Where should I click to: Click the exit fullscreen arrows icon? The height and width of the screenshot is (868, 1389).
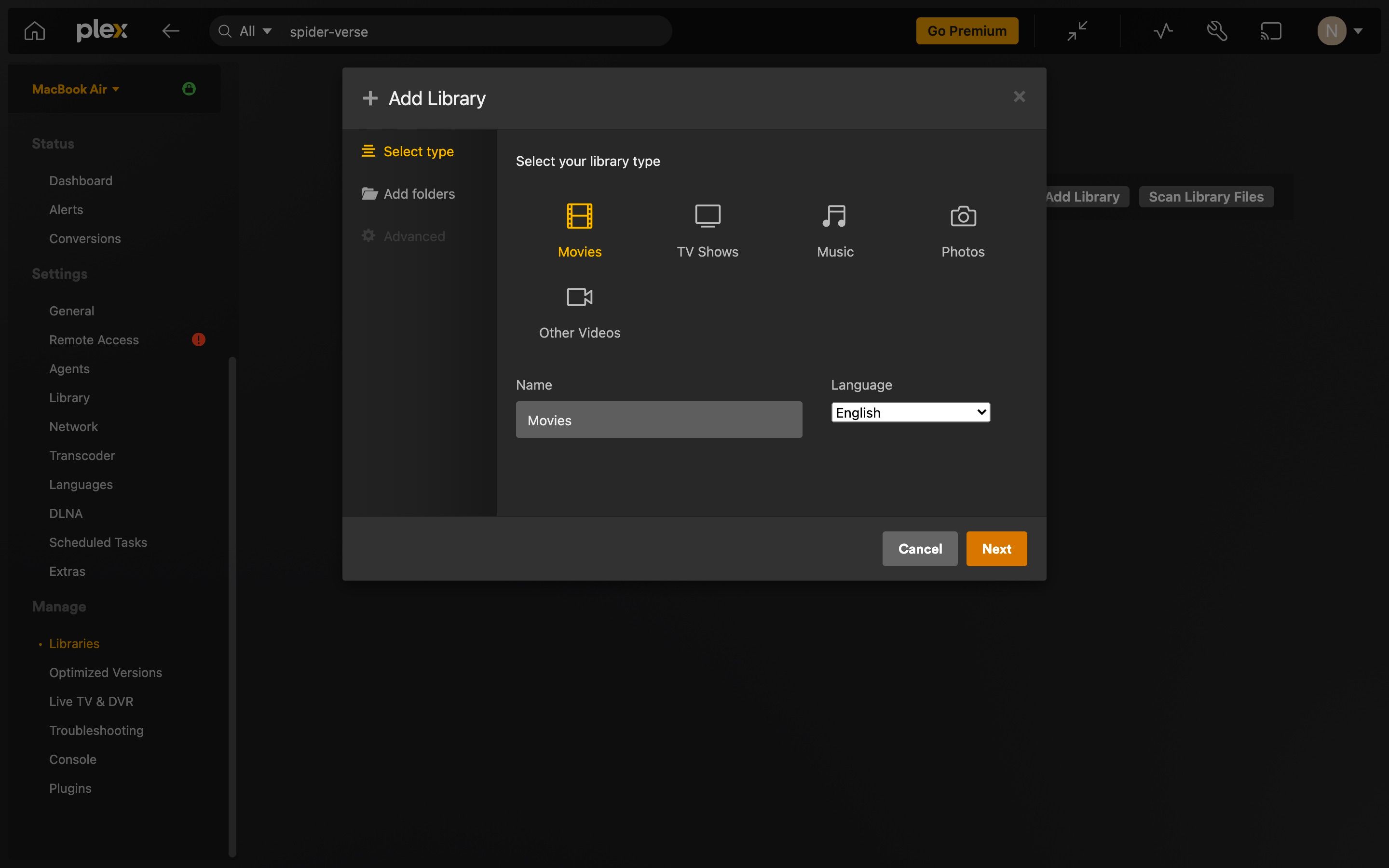point(1077,30)
